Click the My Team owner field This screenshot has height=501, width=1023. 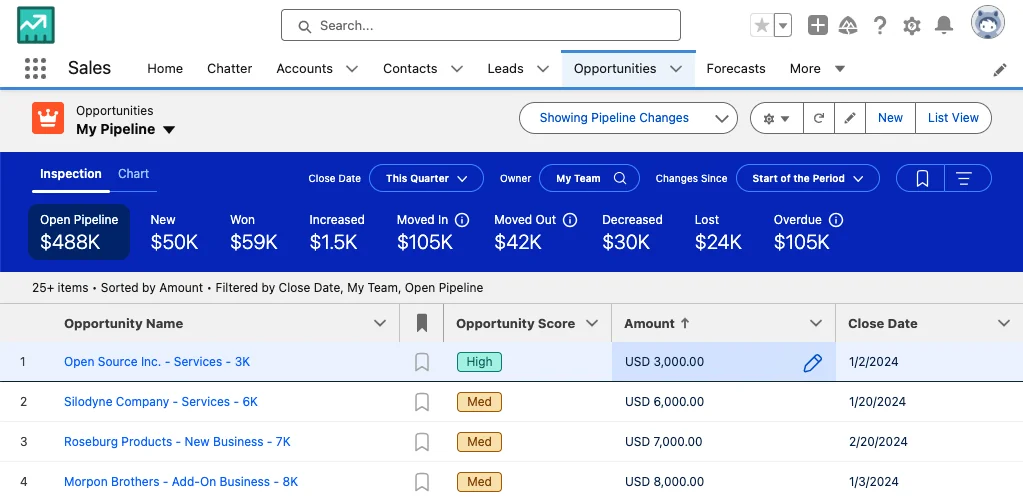(x=589, y=178)
